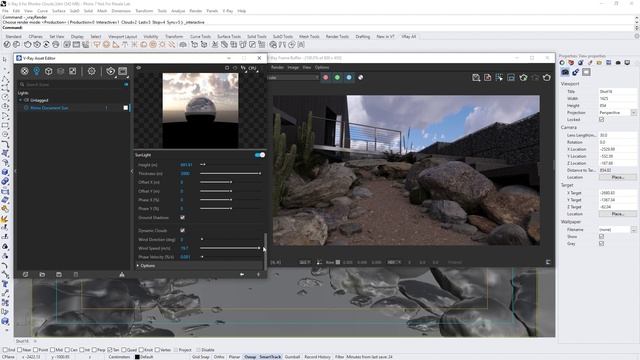This screenshot has height=360, width=640.
Task: Open the channel selector dropdown in Frame Buffer
Action: [293, 77]
